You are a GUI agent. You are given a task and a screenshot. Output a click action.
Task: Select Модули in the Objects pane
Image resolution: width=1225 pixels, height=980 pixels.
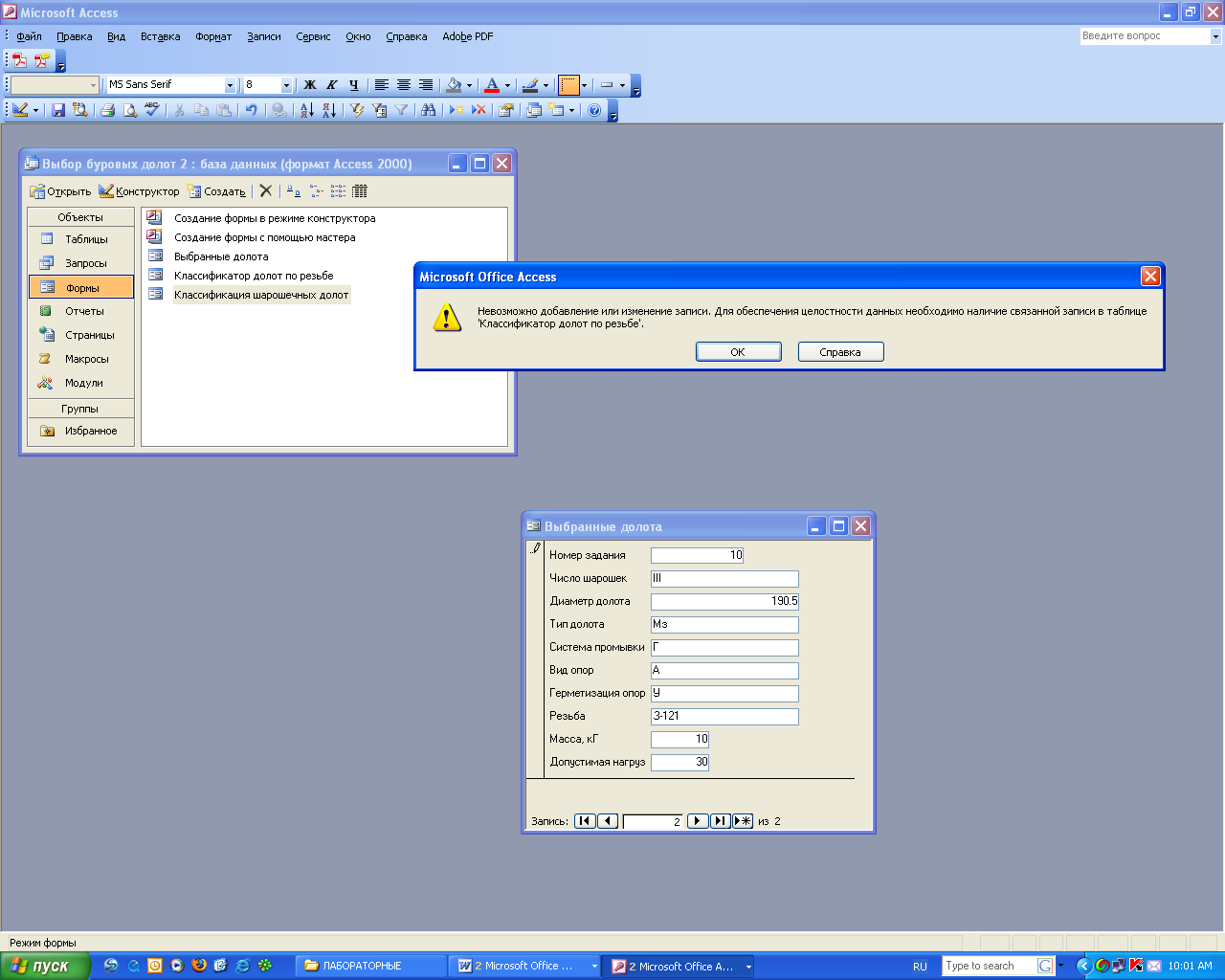81,383
